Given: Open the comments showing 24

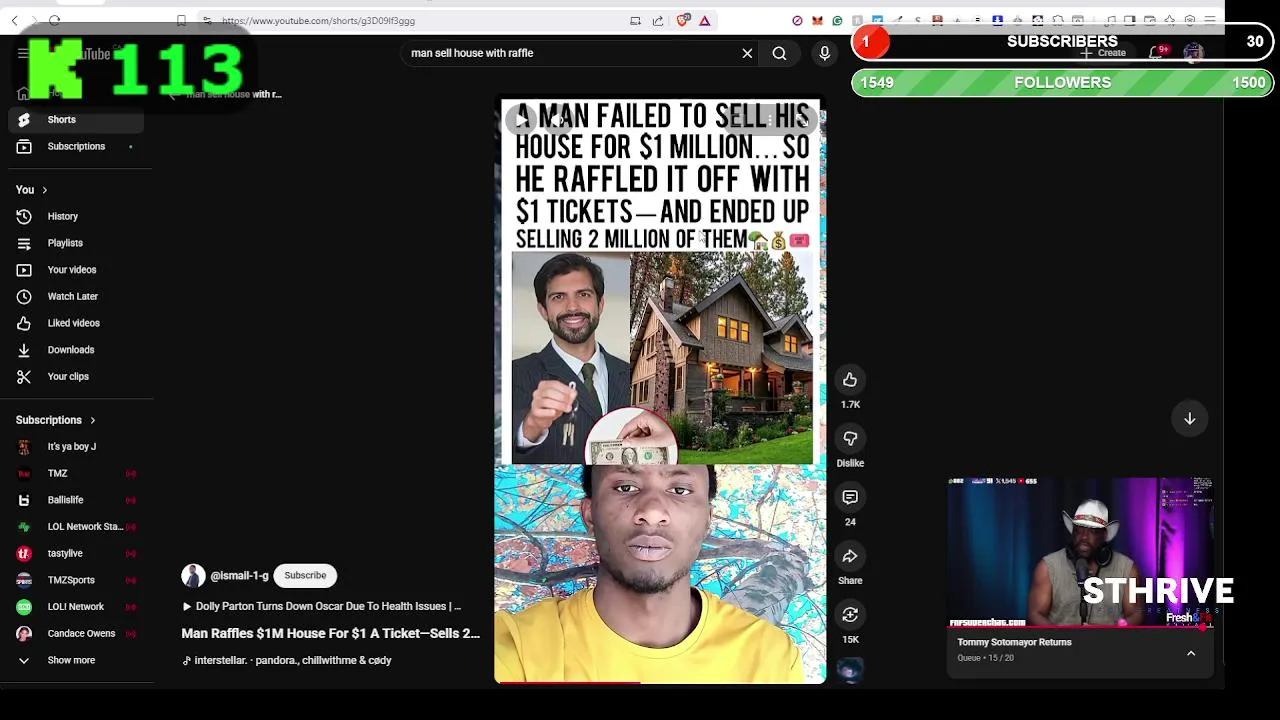Looking at the screenshot, I should point(850,497).
